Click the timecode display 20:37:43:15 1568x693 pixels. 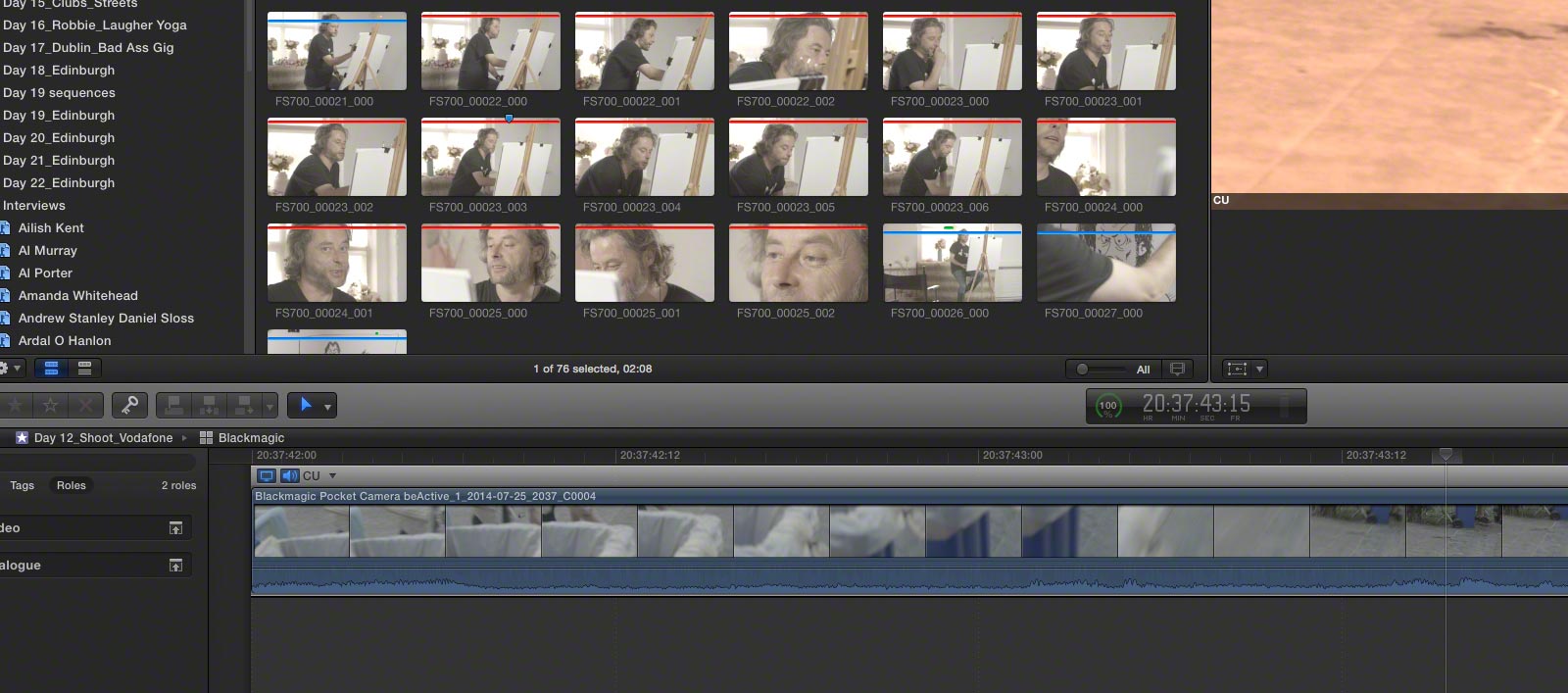[x=1196, y=403]
